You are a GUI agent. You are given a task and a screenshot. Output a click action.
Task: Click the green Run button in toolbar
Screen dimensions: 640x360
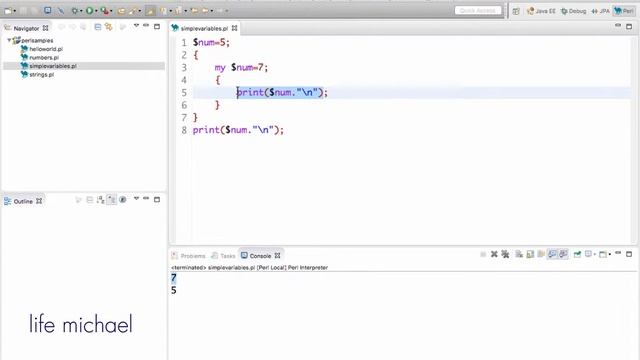[89, 11]
